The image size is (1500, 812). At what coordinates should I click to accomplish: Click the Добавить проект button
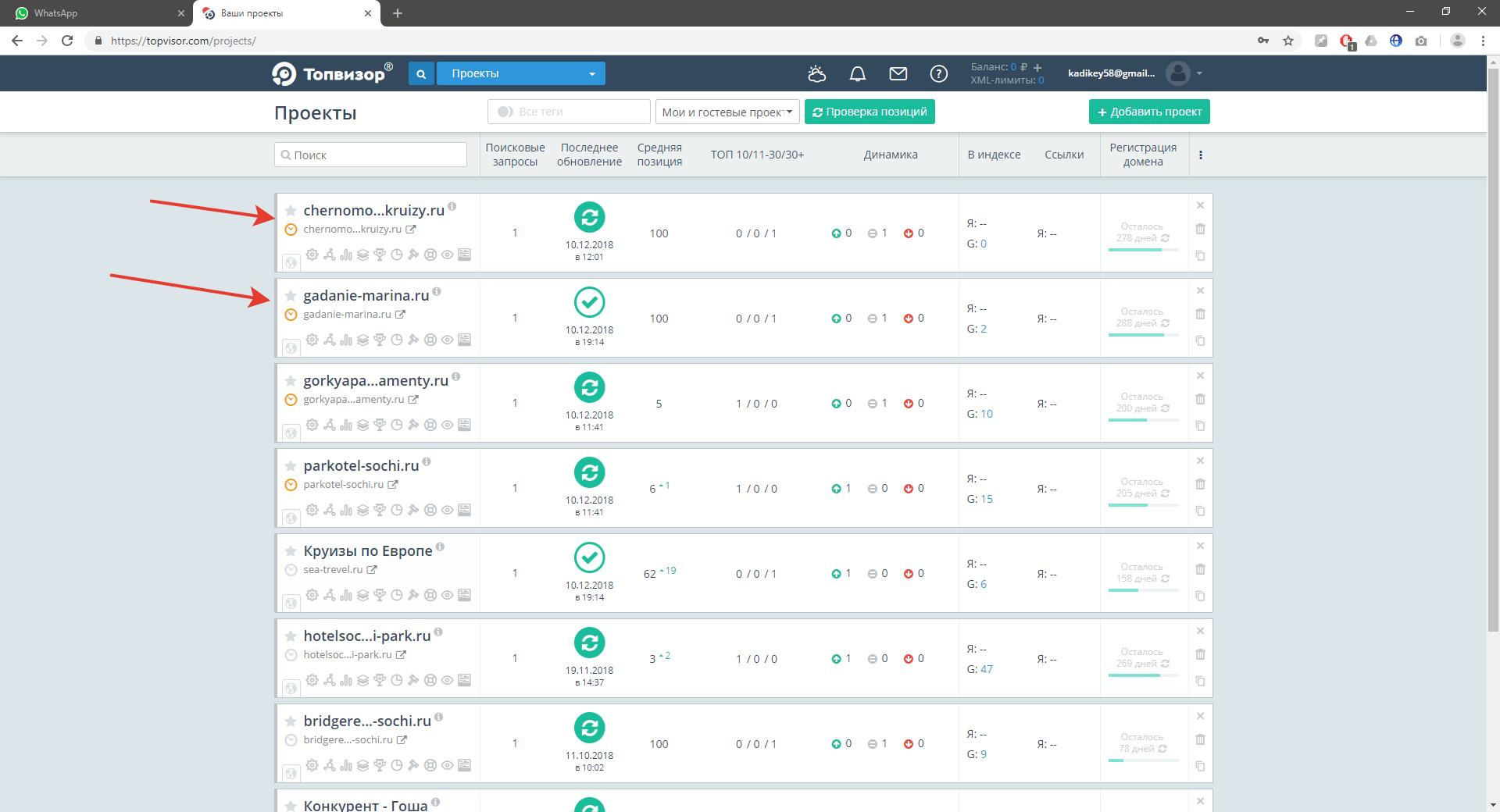[x=1149, y=112]
